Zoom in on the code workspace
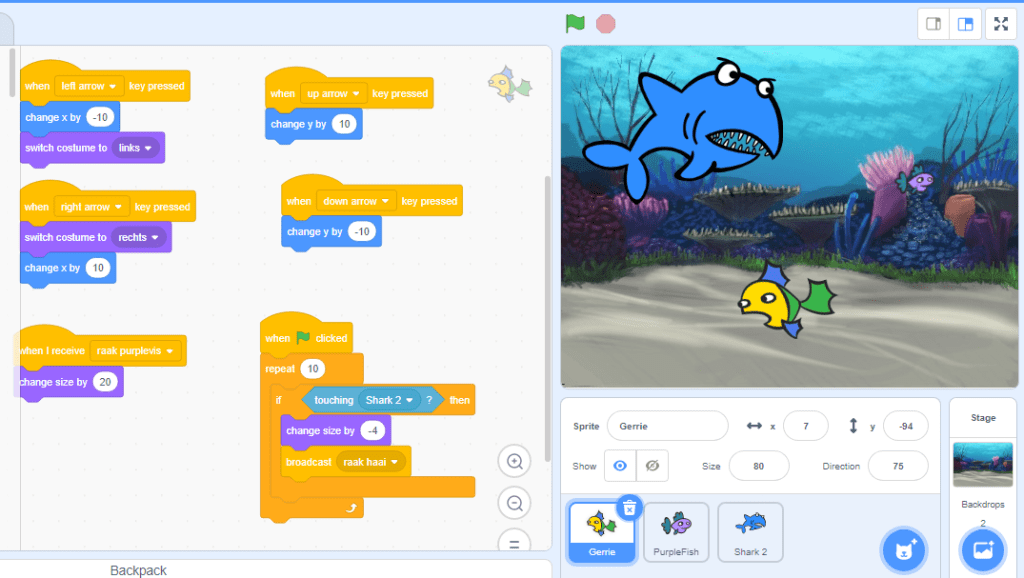Screen dimensions: 1024x578 tap(515, 461)
